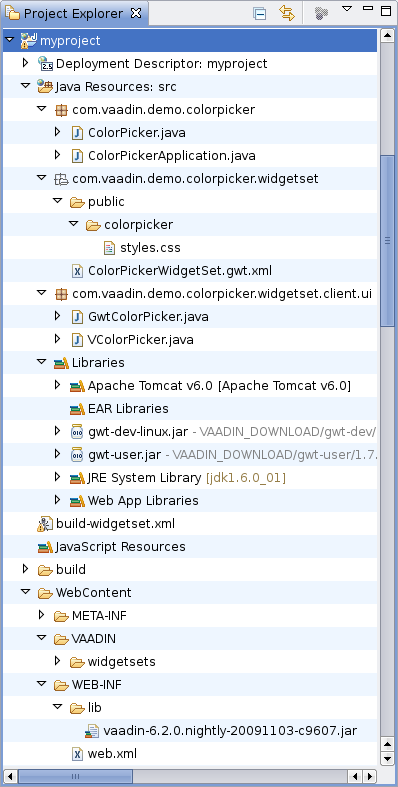This screenshot has width=398, height=787.
Task: Expand the Apache Tomcat v6.0 library
Action: pyautogui.click(x=57, y=385)
